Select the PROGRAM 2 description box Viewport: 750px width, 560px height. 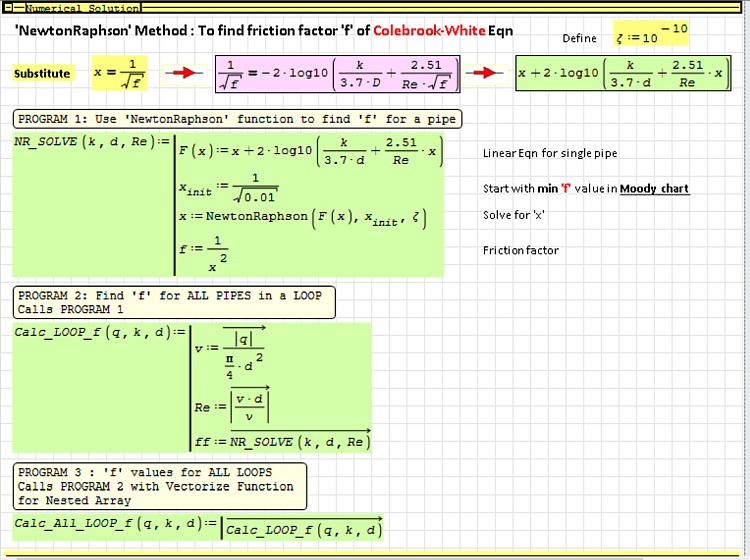[174, 302]
